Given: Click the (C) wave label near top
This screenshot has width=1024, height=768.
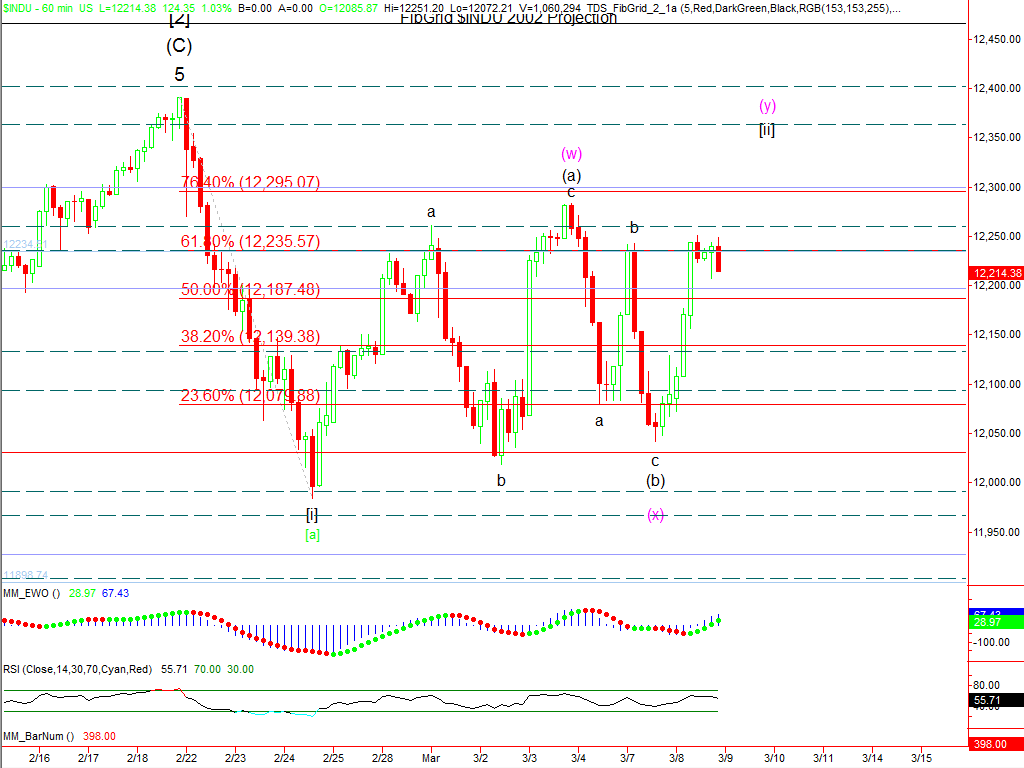Looking at the screenshot, I should (x=179, y=46).
